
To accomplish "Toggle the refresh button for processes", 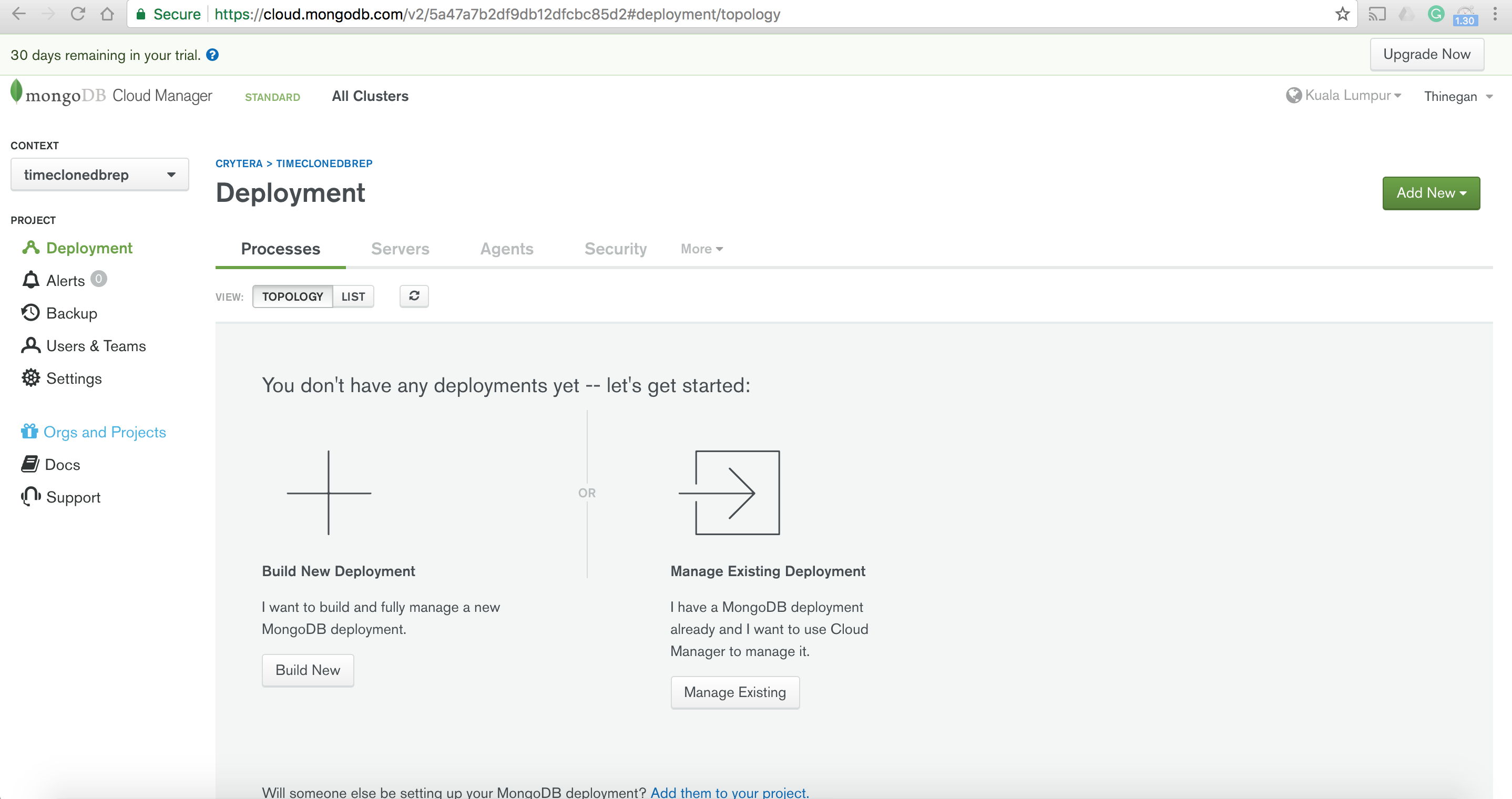I will tap(413, 296).
